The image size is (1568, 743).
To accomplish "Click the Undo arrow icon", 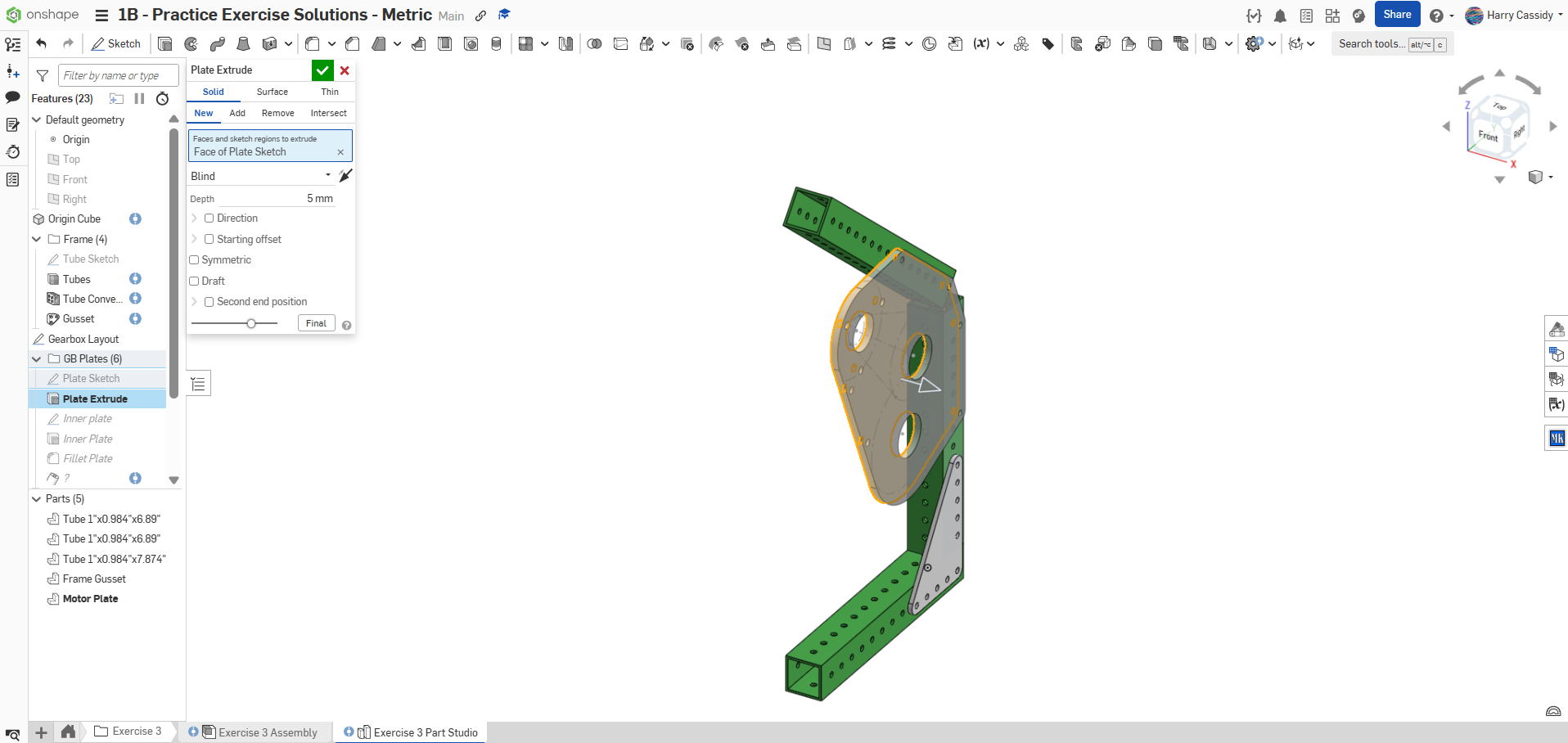I will tap(42, 44).
